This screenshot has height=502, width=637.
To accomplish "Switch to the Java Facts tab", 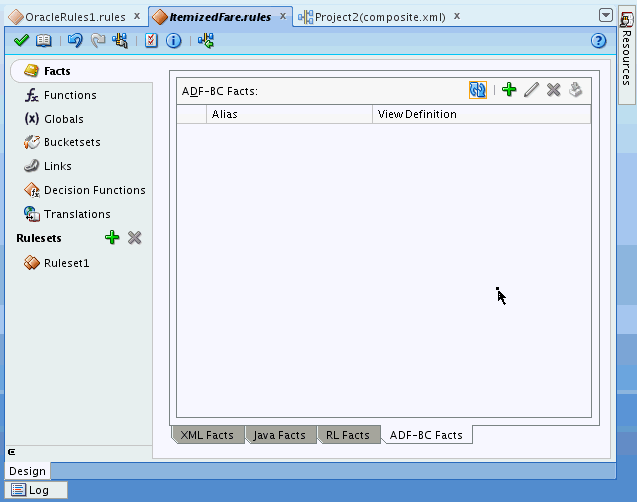I will [x=280, y=435].
